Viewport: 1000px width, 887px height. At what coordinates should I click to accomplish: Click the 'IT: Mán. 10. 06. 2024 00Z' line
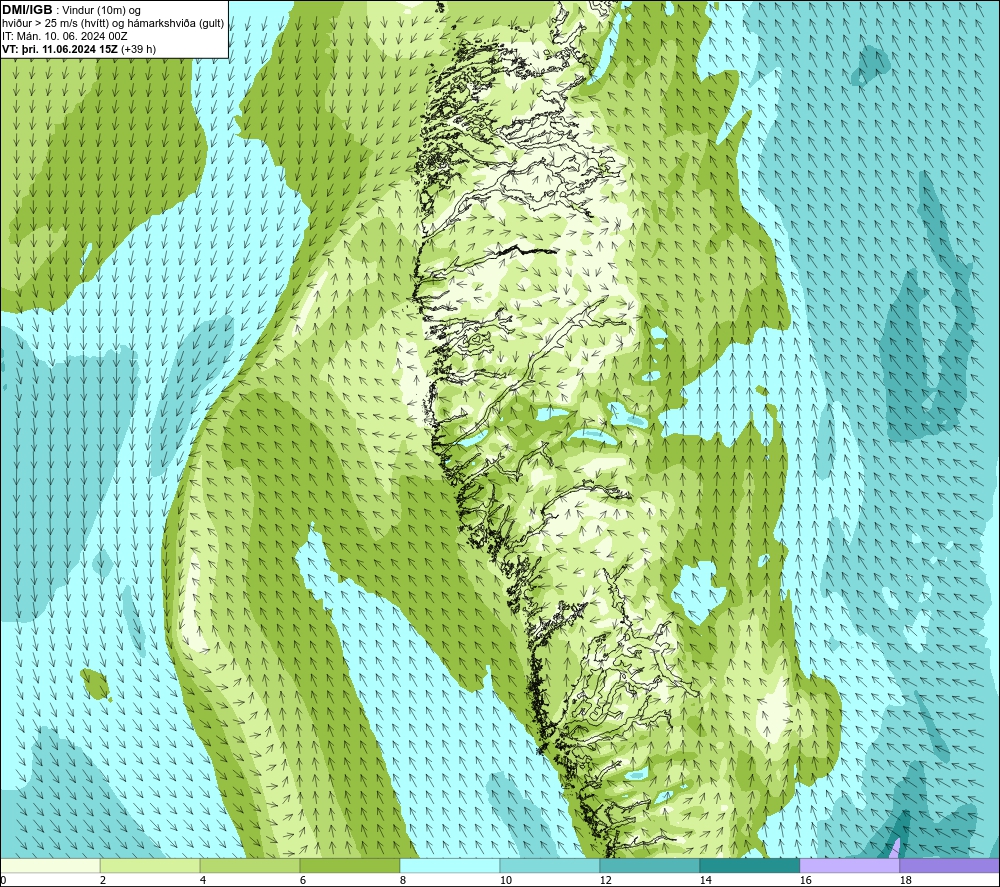[x=64, y=36]
